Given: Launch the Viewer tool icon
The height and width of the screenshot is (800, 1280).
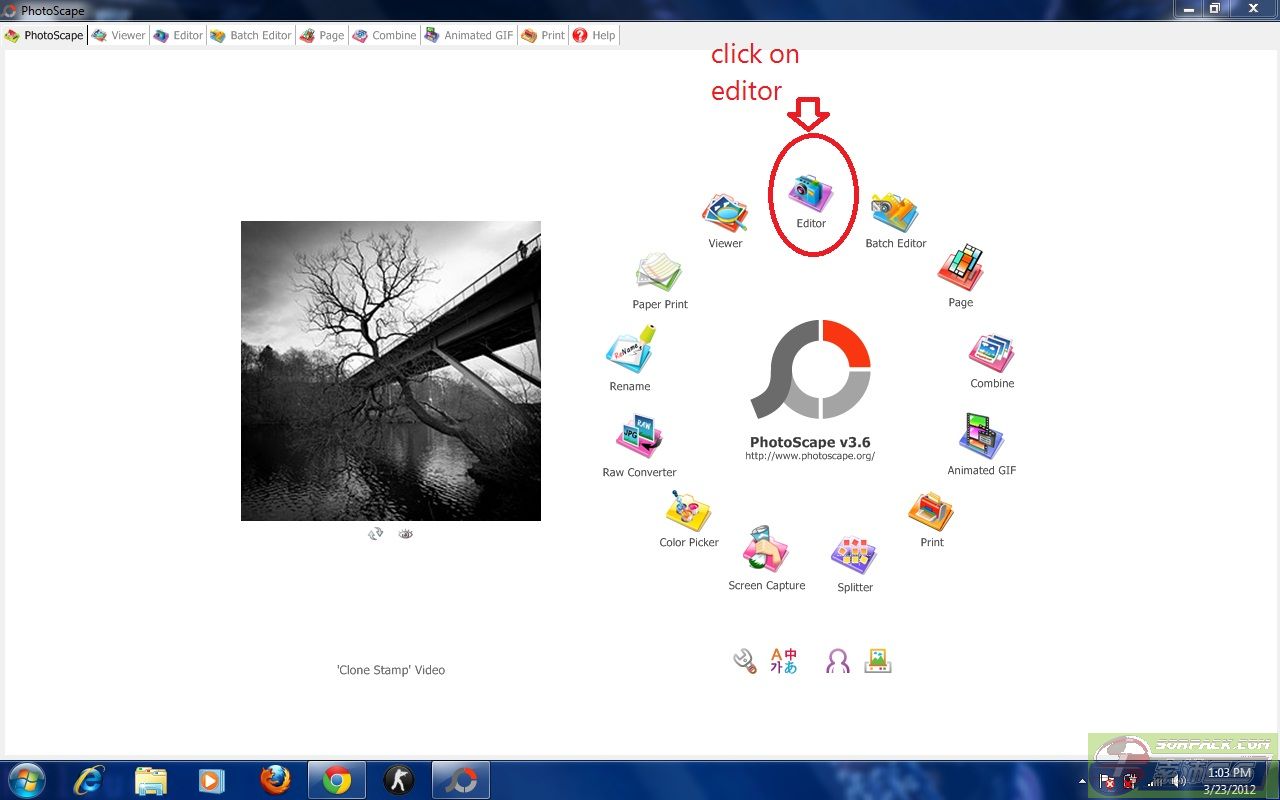Looking at the screenshot, I should [725, 214].
